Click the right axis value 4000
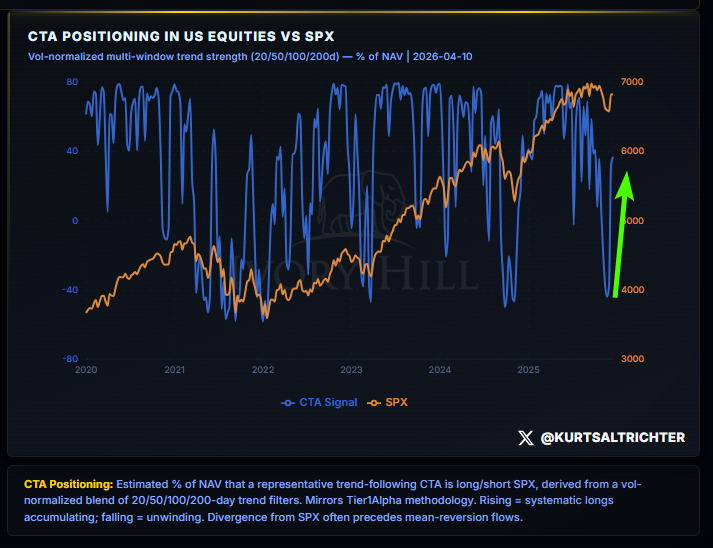 click(x=633, y=290)
